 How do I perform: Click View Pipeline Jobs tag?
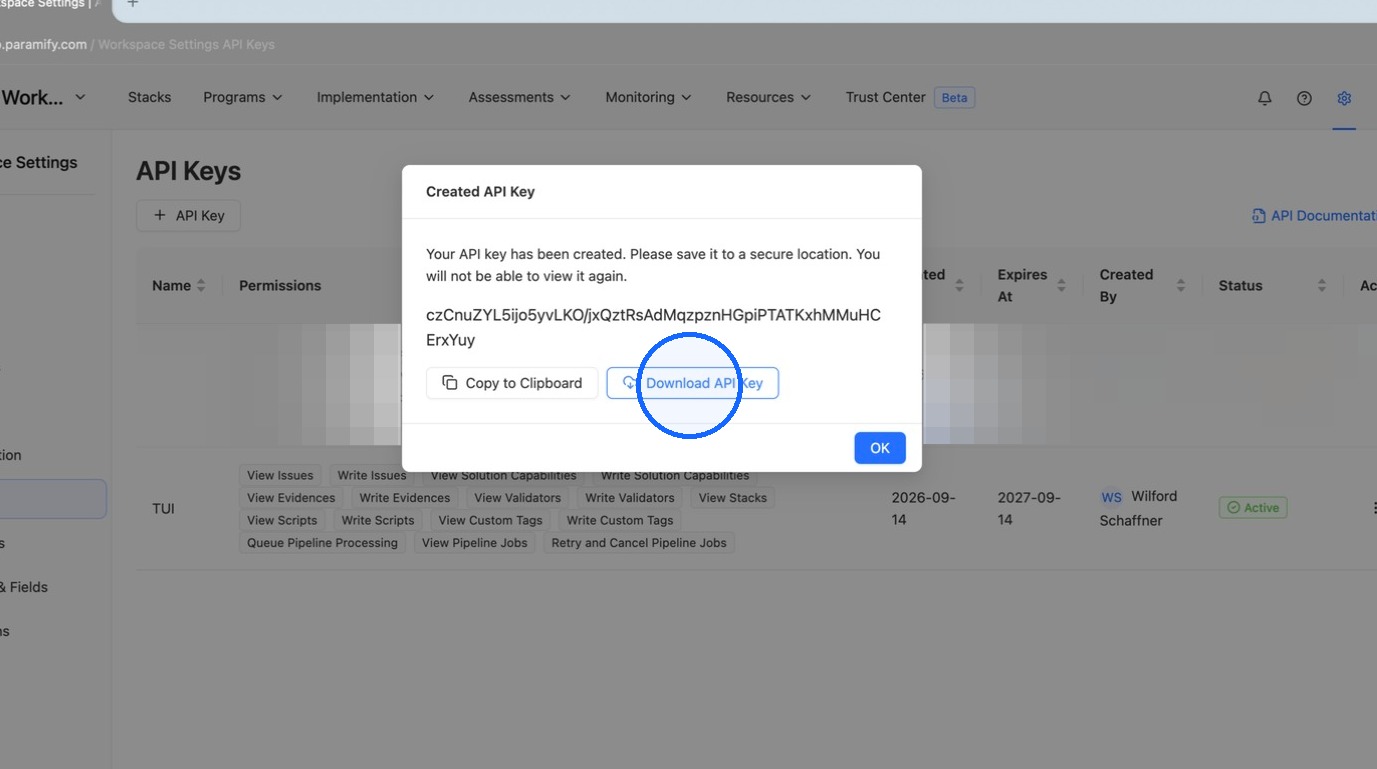point(475,543)
